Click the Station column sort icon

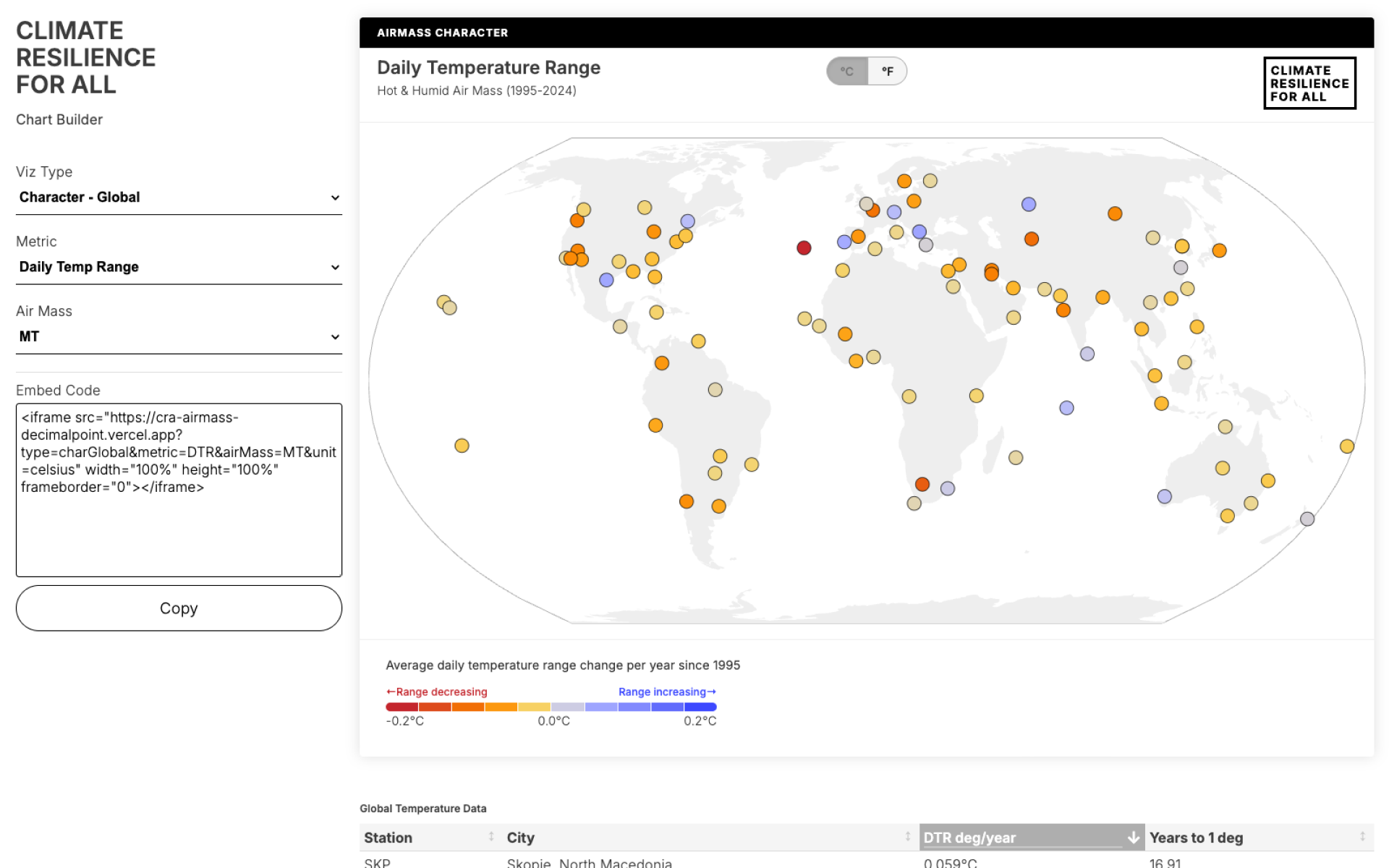point(491,837)
